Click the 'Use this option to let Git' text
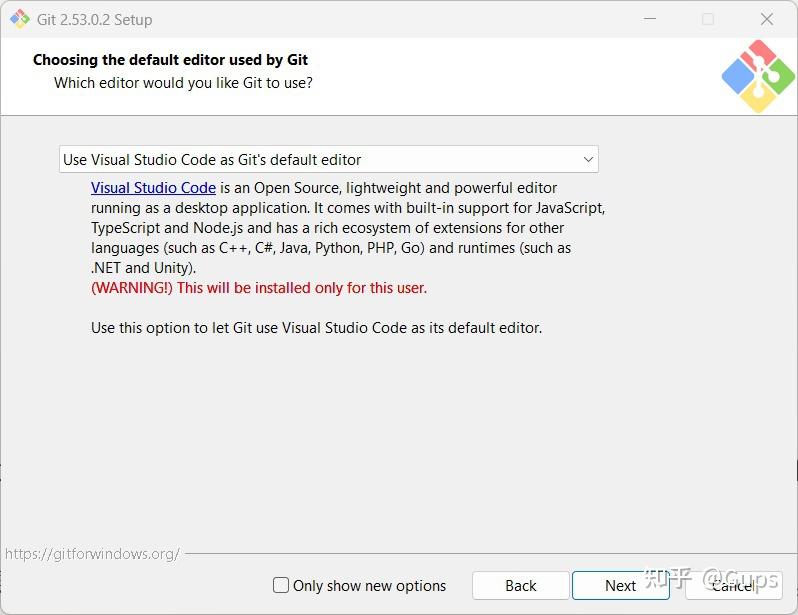Screen dimensions: 798x615 tap(316, 328)
